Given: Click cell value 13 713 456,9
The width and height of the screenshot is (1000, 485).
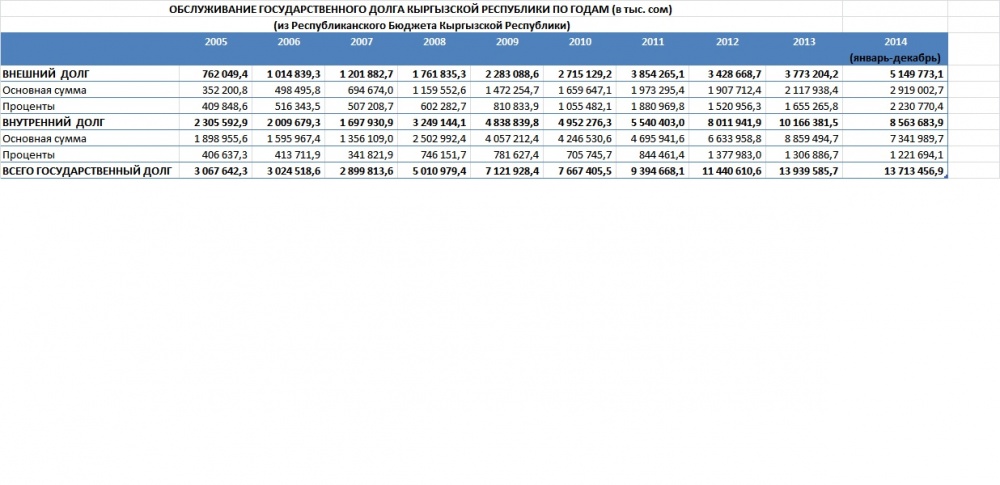Looking at the screenshot, I should pos(913,171).
